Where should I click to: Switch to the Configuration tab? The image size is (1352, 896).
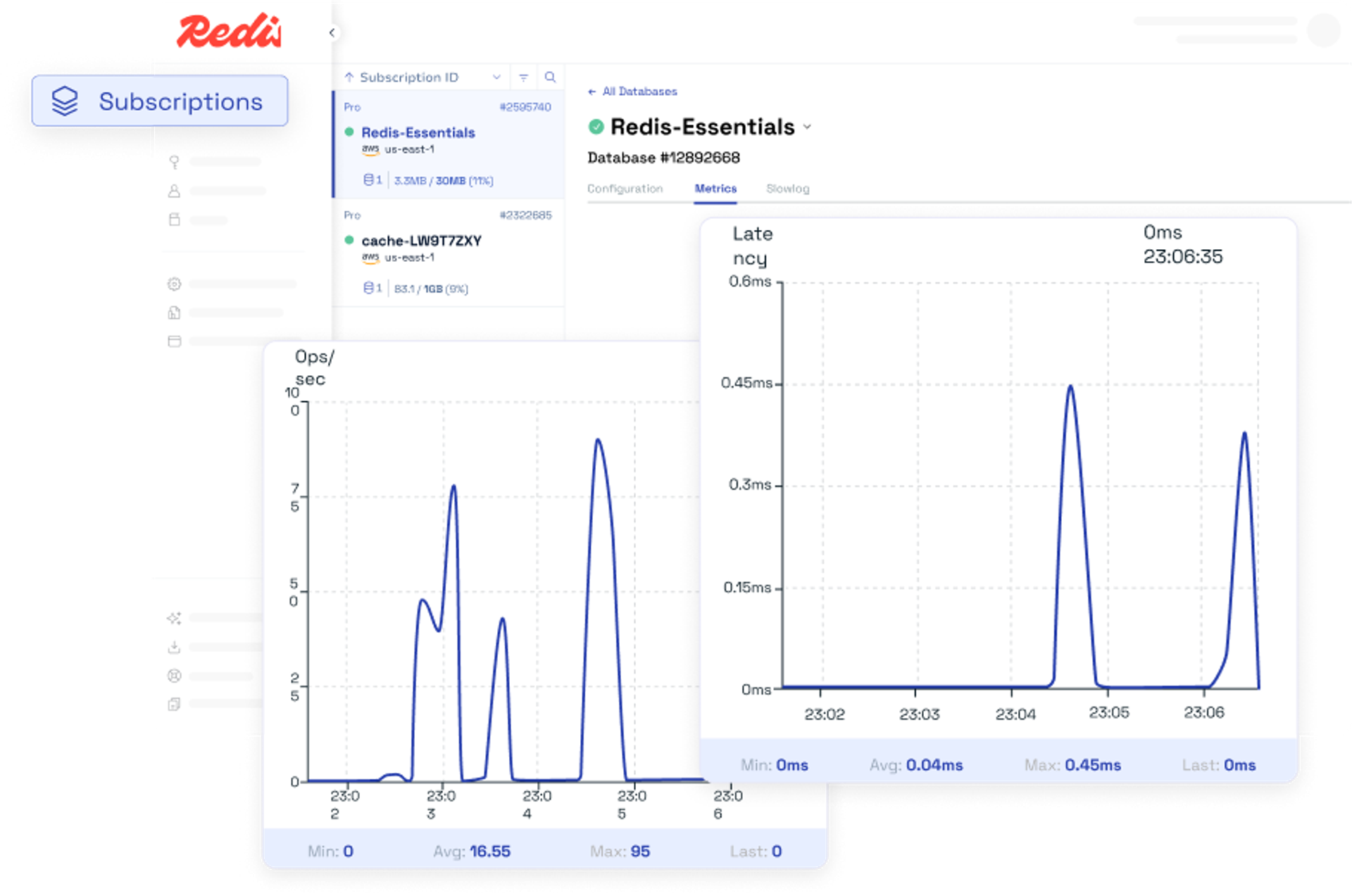pyautogui.click(x=625, y=189)
